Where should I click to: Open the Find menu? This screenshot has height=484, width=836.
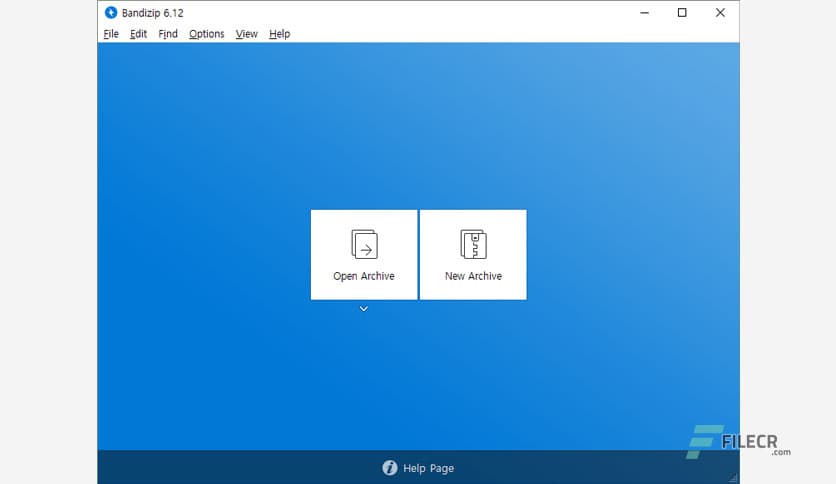168,34
